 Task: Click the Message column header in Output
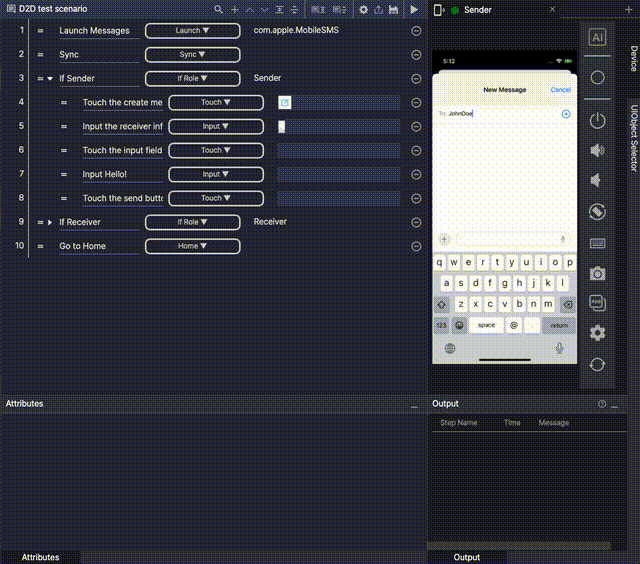[x=553, y=423]
